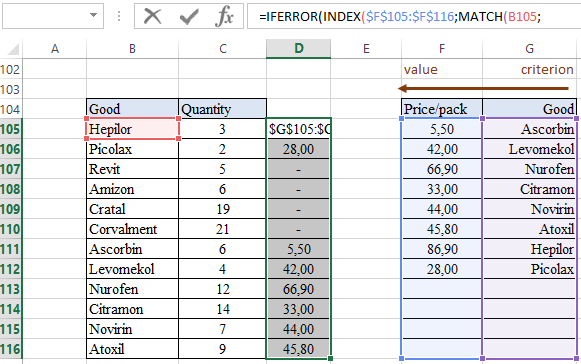Open Insert Function fx dialog
Screen dimensions: 581x364
pos(224,17)
